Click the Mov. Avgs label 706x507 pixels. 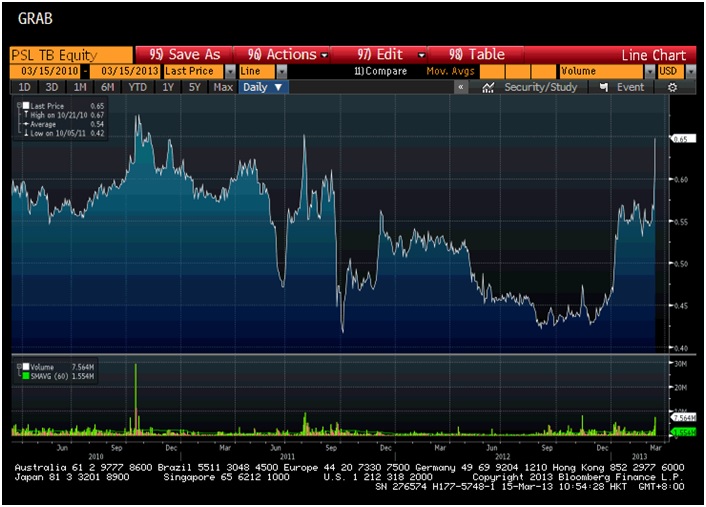click(x=450, y=71)
